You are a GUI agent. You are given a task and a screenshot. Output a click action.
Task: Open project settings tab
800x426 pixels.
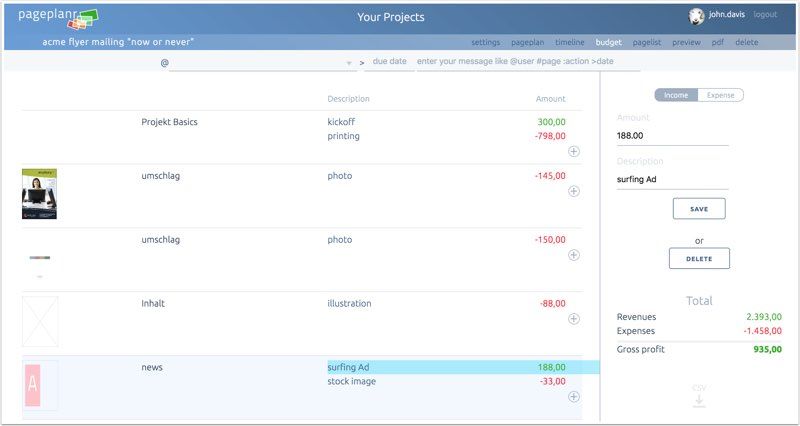click(485, 43)
